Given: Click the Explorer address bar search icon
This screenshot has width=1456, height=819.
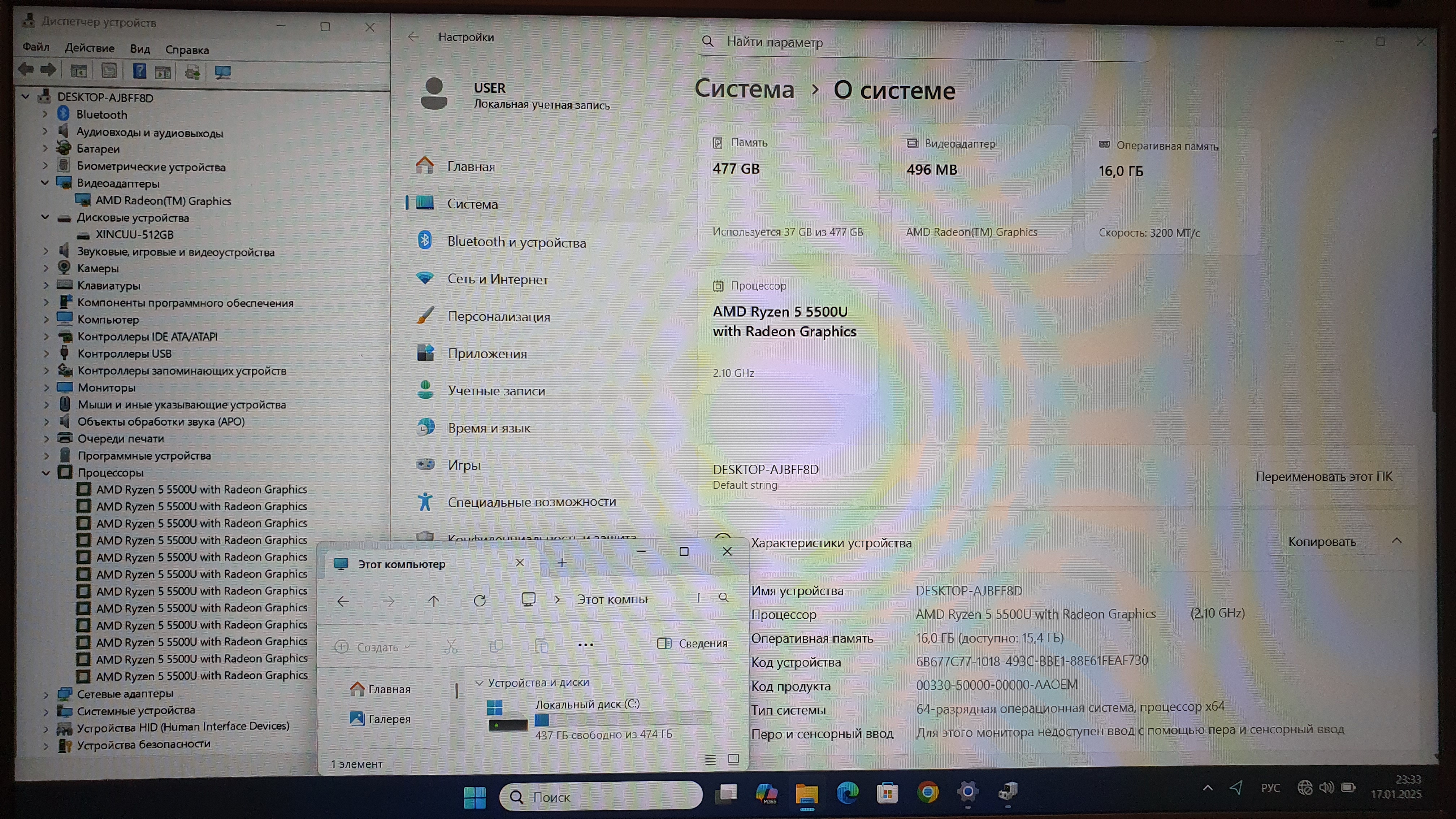Looking at the screenshot, I should pyautogui.click(x=723, y=598).
